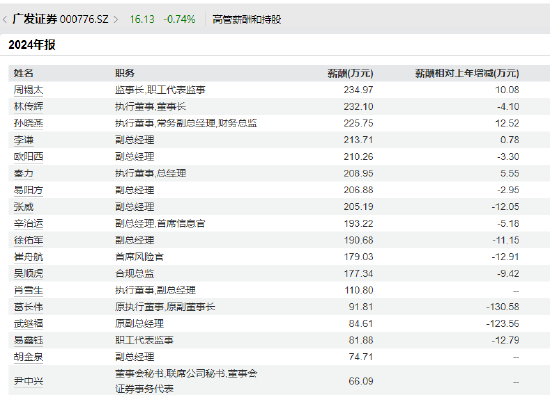
Task: Sort by 薪酬相对上年增减(万元) header
Action: pos(467,73)
